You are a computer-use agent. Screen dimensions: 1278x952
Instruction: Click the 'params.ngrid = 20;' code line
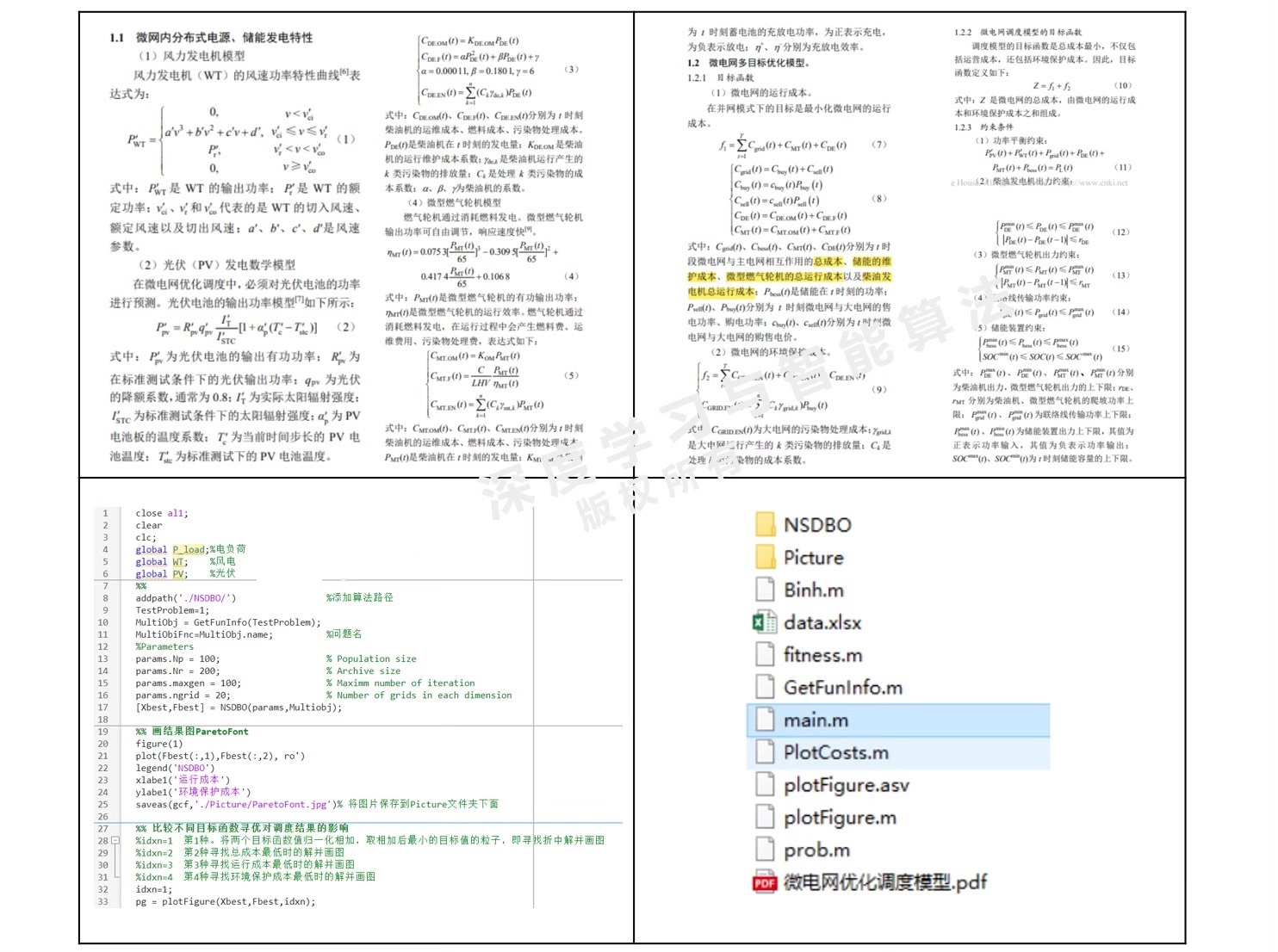183,695
